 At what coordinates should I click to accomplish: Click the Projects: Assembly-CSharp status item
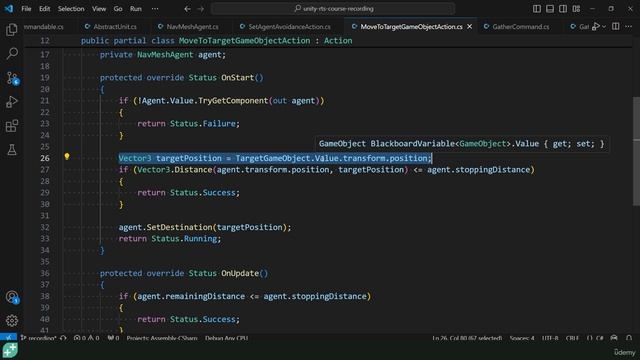click(162, 338)
